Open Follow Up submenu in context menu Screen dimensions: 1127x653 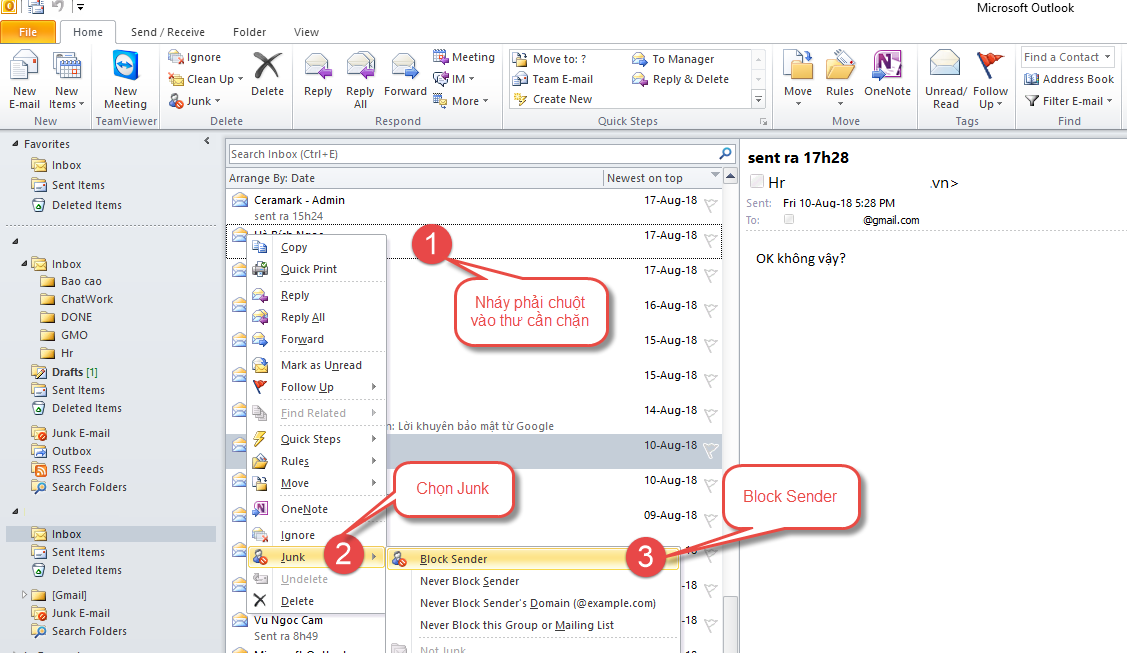(316, 387)
